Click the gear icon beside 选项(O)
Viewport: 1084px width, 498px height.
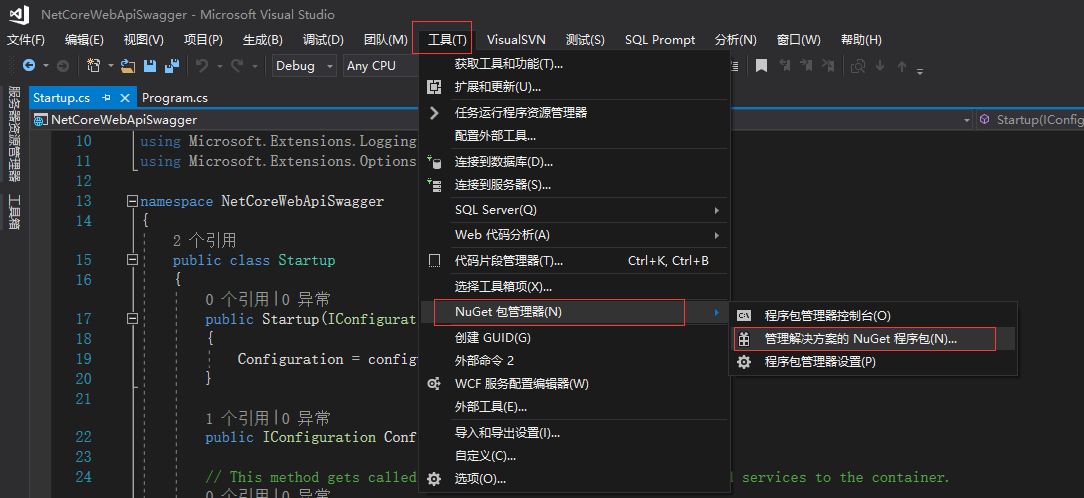[x=434, y=479]
